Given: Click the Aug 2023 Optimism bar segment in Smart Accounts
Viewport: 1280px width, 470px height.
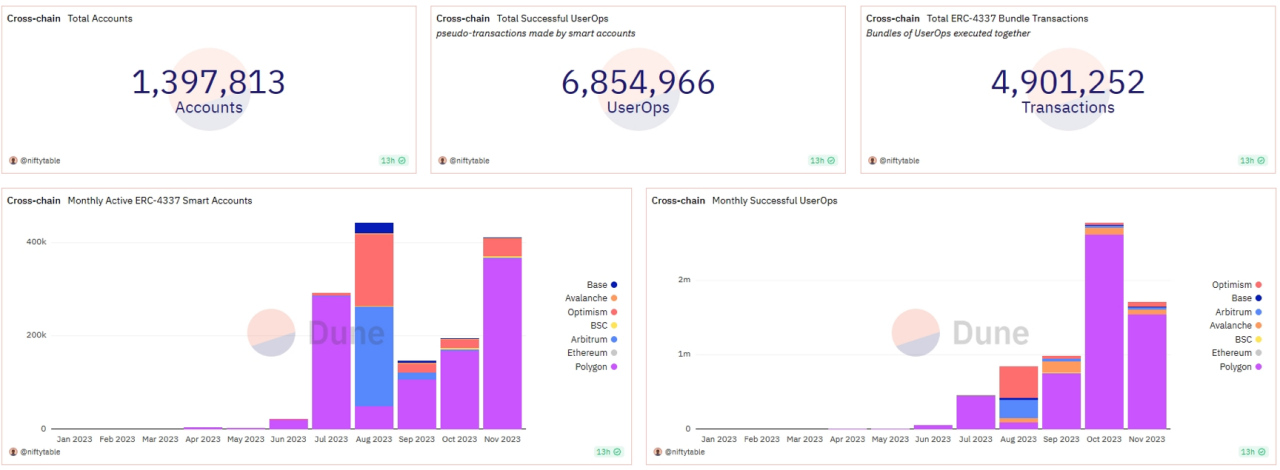Looking at the screenshot, I should pyautogui.click(x=374, y=269).
